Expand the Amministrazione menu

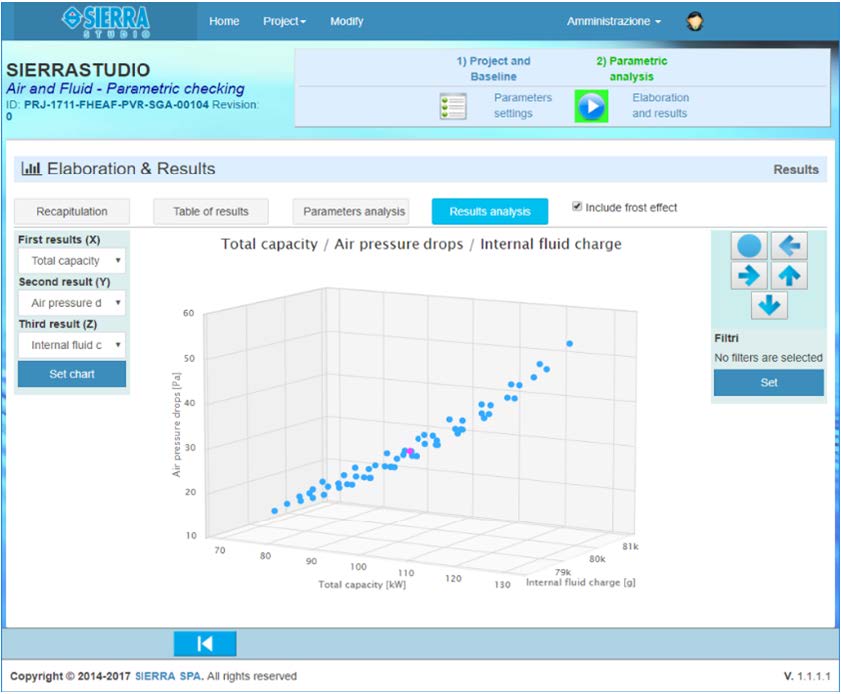tap(614, 21)
